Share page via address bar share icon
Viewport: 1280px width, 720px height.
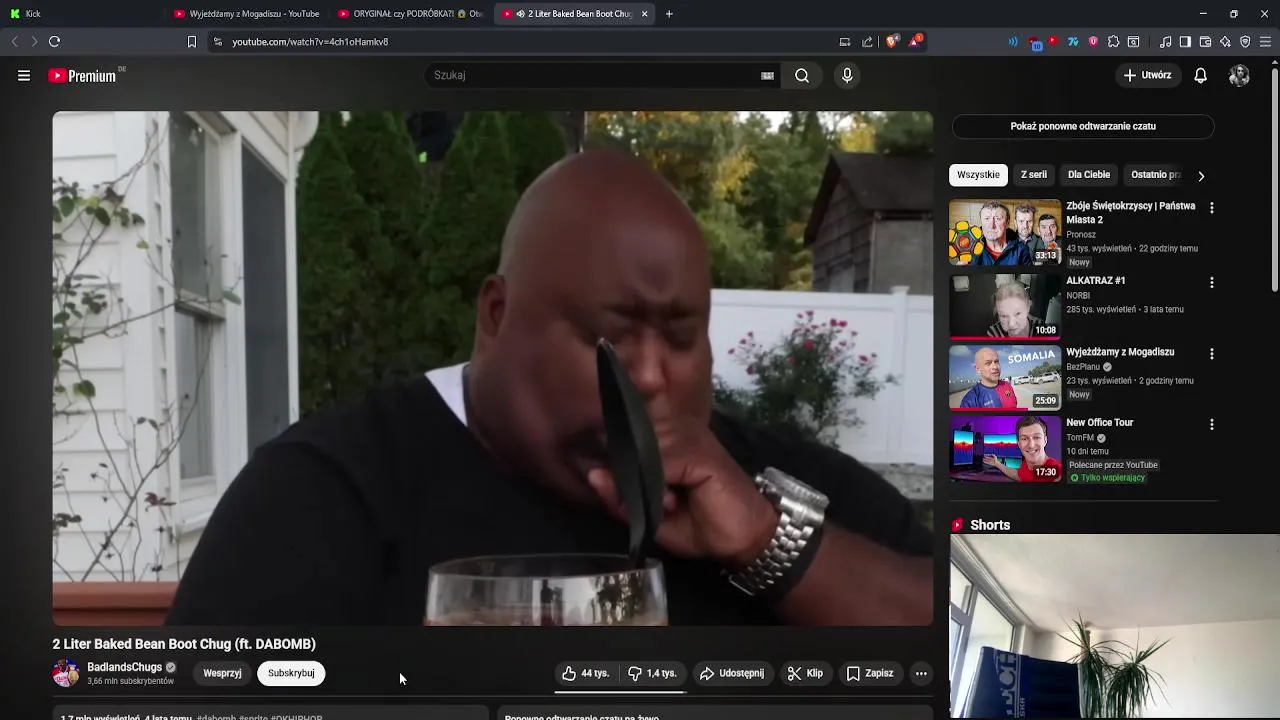coord(867,42)
